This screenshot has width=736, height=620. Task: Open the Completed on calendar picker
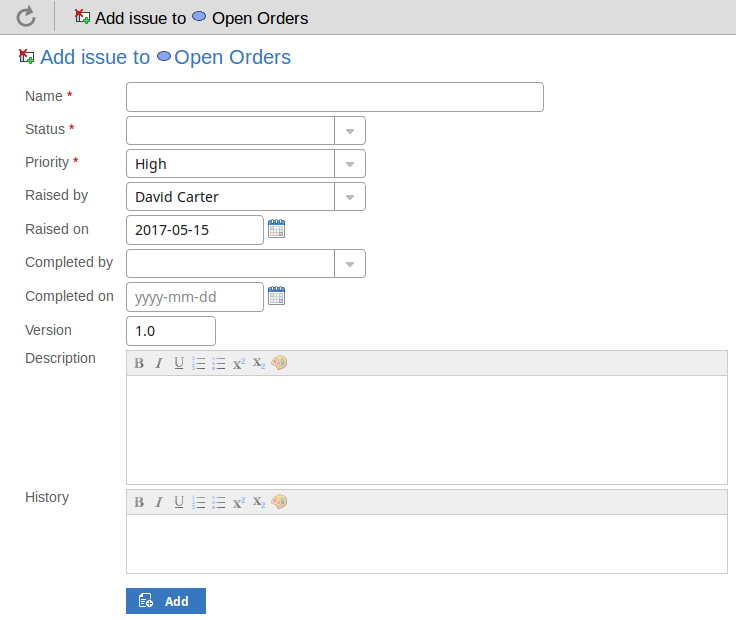(x=277, y=296)
